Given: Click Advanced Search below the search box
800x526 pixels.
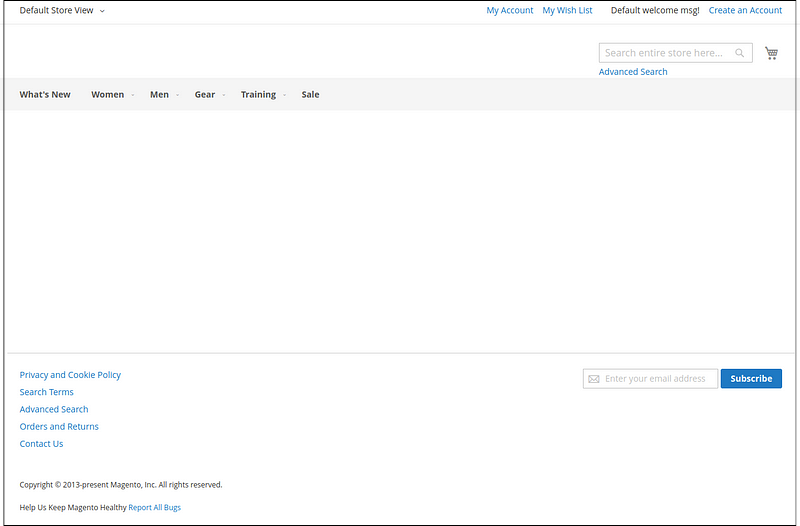Looking at the screenshot, I should [x=633, y=72].
